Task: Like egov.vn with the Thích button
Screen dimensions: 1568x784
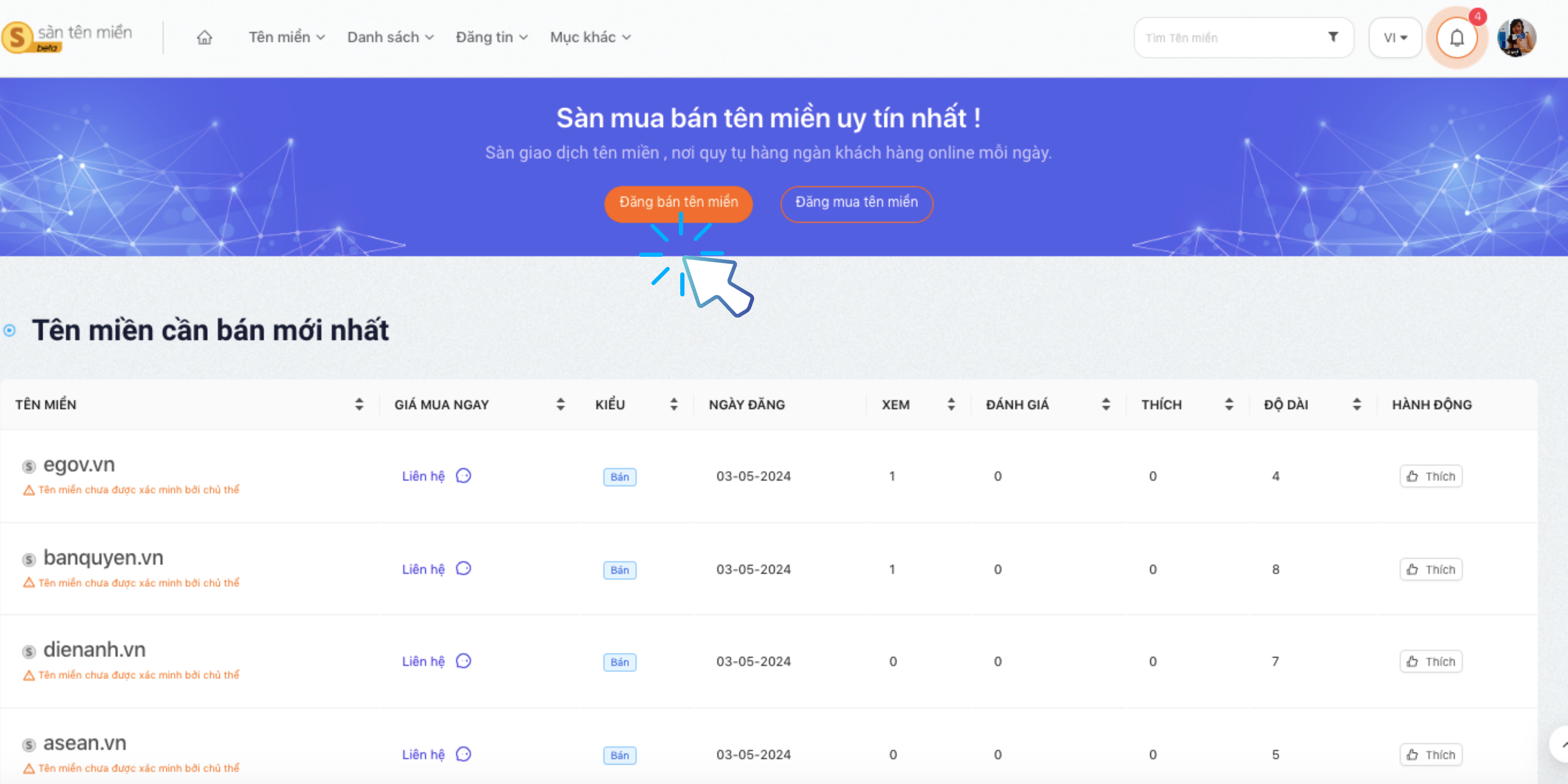Action: coord(1431,476)
